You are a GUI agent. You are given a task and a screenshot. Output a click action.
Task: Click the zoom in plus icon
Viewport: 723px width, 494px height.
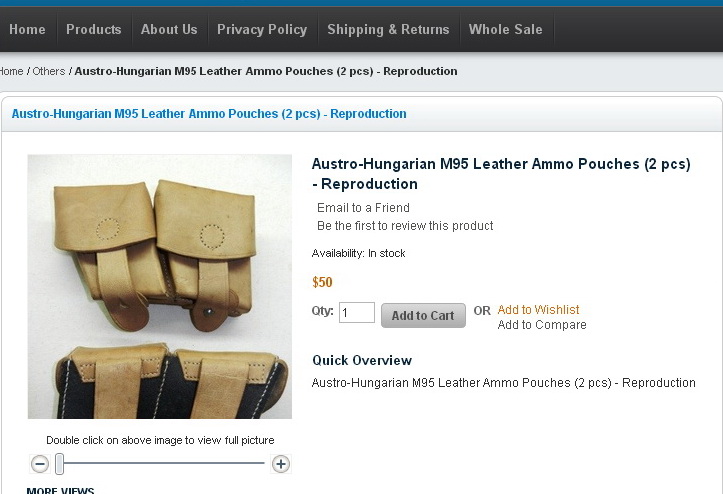click(x=281, y=464)
